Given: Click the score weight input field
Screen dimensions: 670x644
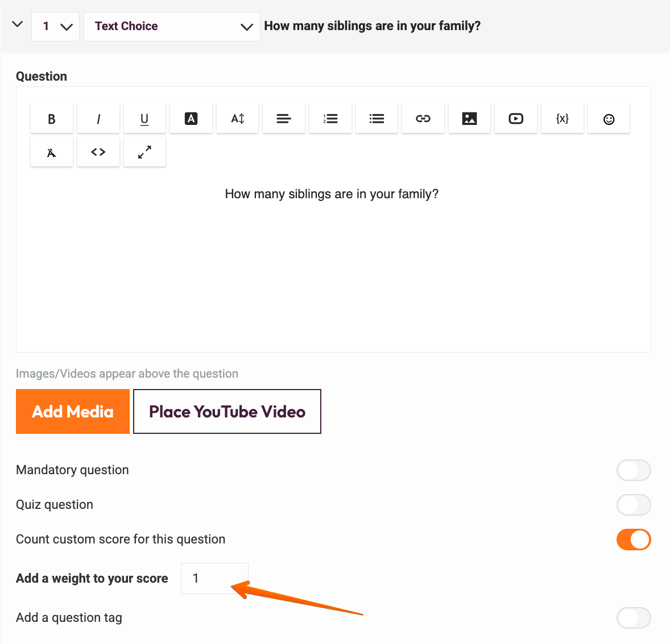Looking at the screenshot, I should tap(215, 578).
